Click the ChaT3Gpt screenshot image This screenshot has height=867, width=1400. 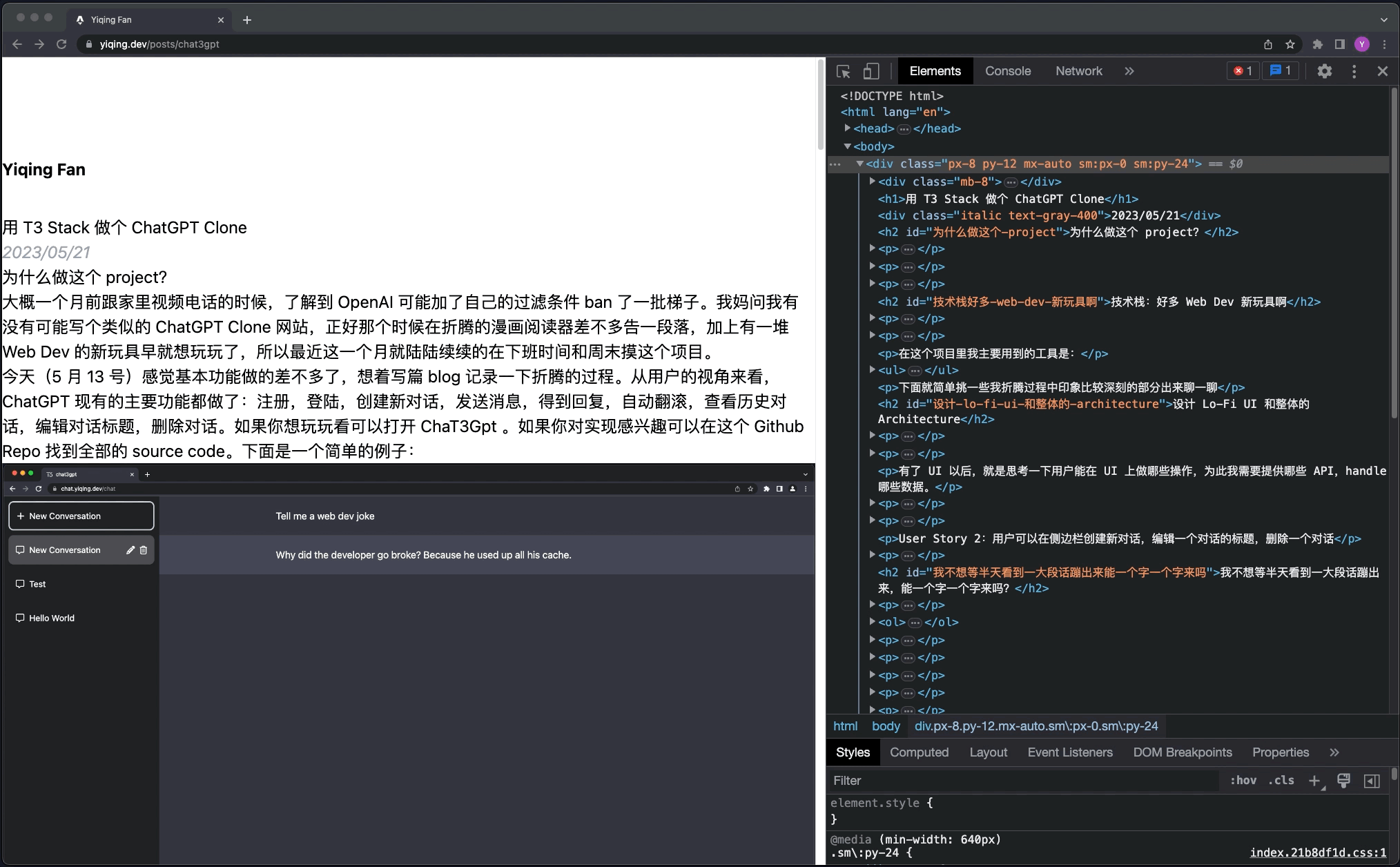[x=409, y=663]
